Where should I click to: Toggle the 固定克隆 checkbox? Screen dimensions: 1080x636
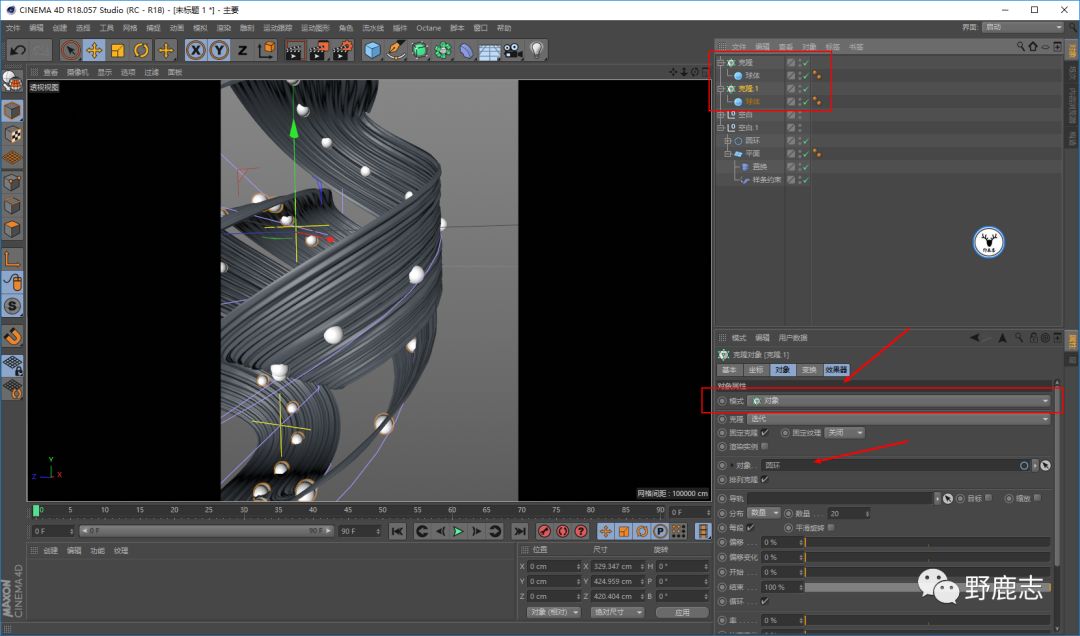point(765,433)
